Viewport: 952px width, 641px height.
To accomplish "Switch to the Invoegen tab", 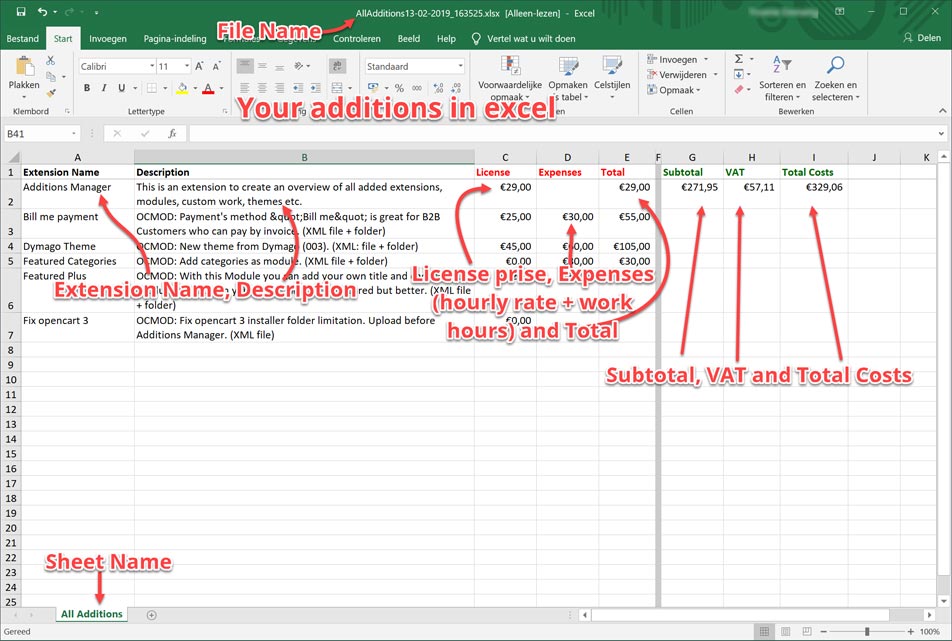I will pyautogui.click(x=108, y=38).
